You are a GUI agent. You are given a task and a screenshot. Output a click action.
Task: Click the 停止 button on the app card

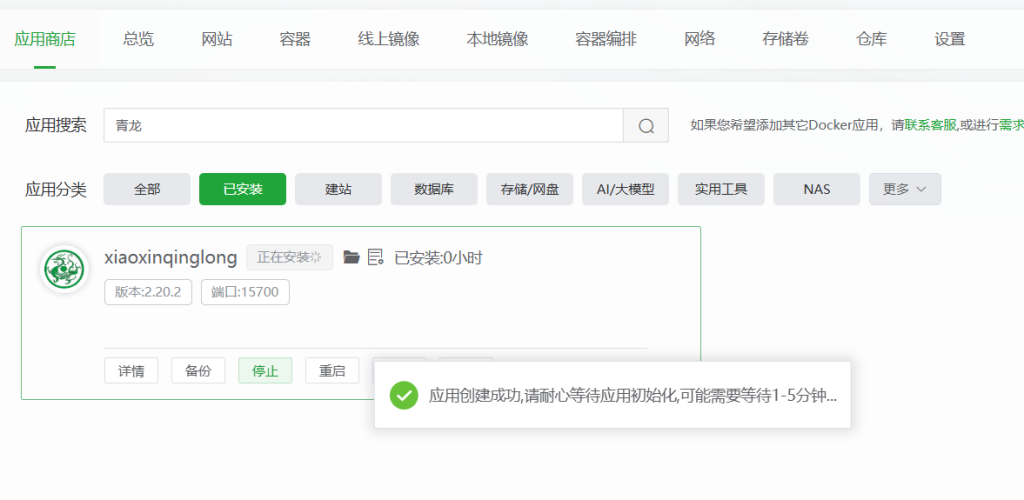click(265, 370)
